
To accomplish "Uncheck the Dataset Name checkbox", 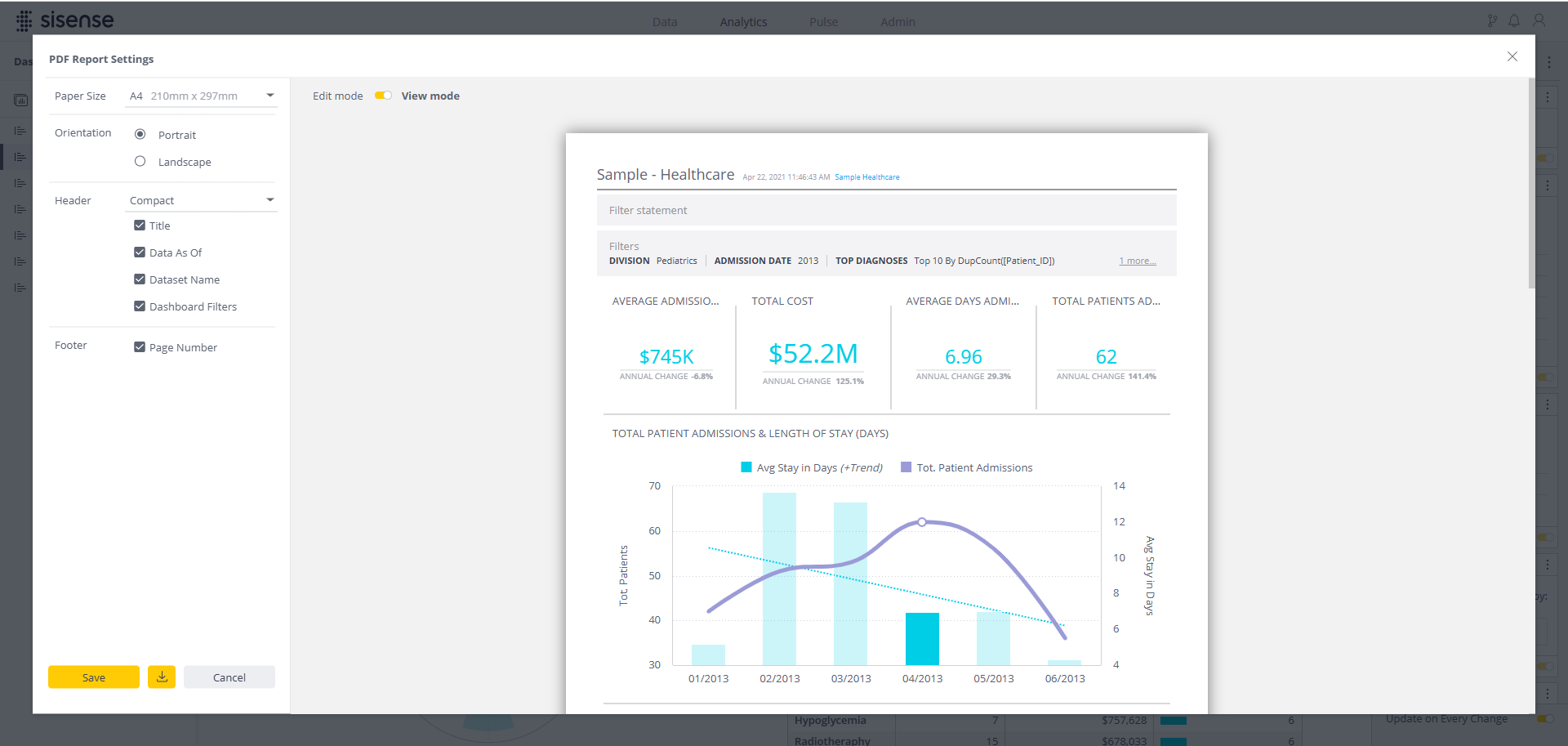I will pos(140,279).
